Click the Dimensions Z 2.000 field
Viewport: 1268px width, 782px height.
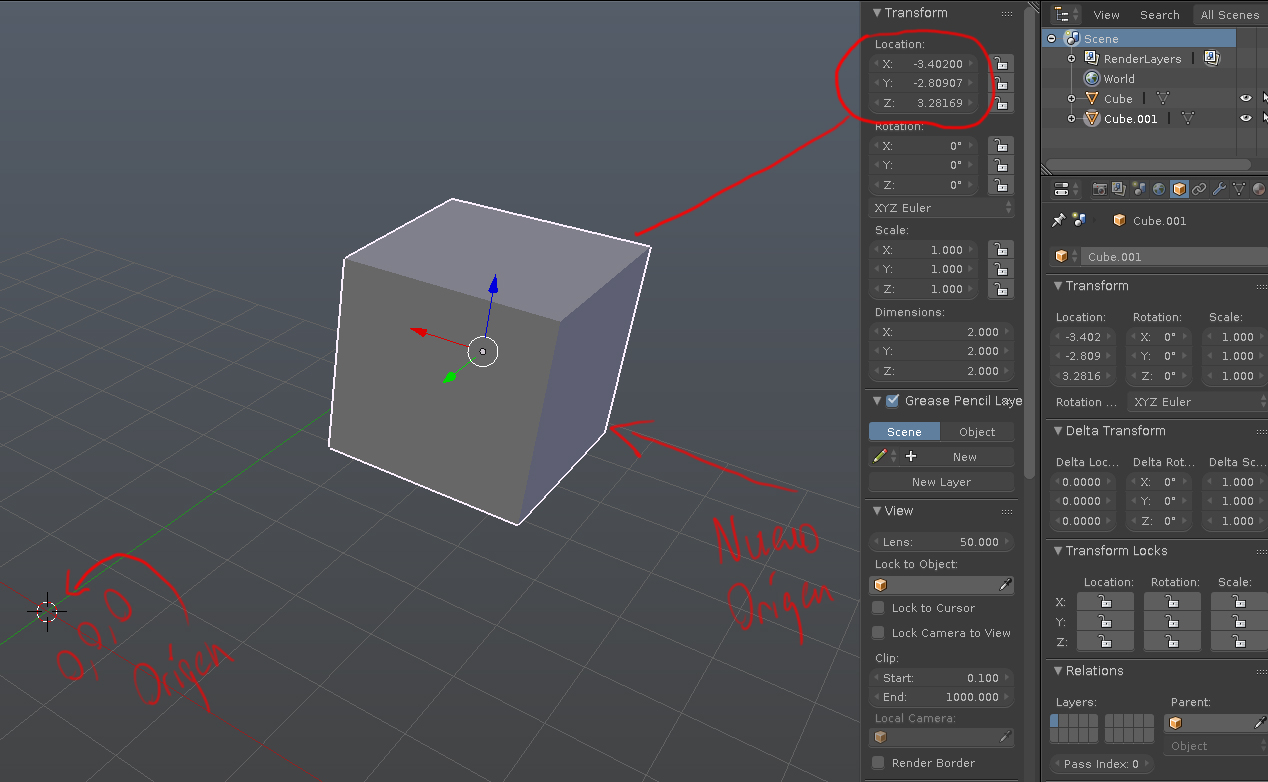tap(941, 371)
